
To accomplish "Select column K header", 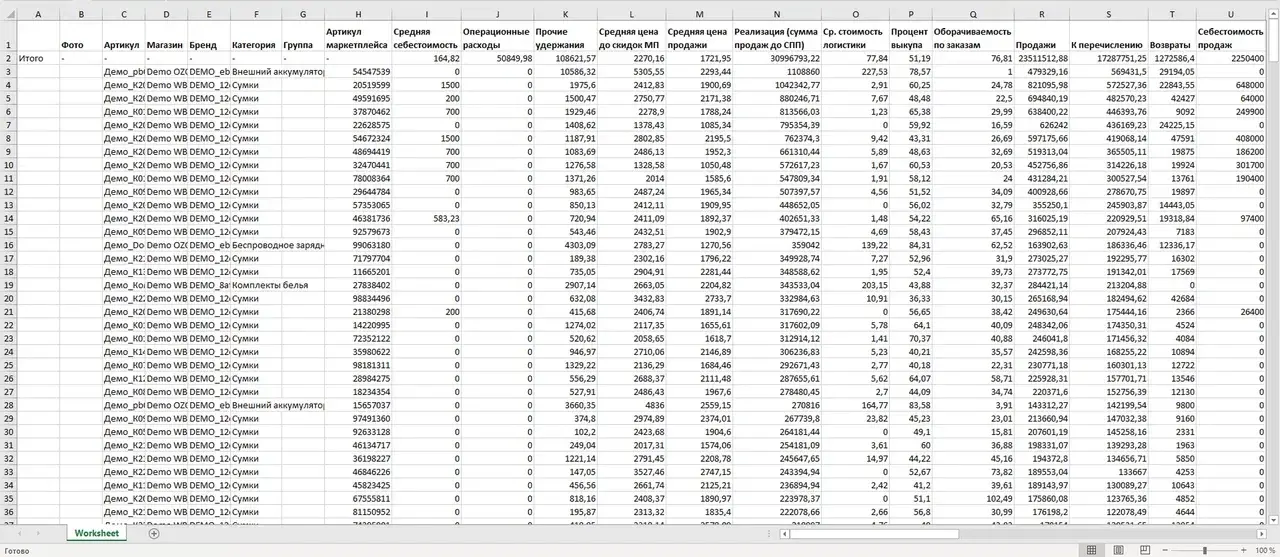I will (565, 14).
